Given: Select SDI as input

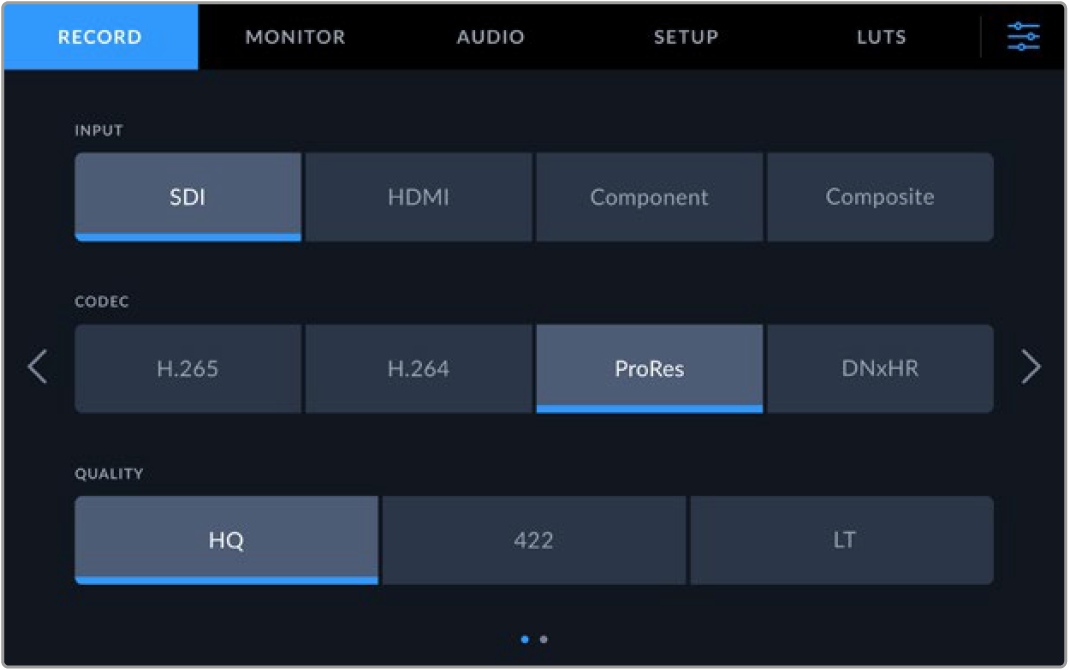Looking at the screenshot, I should pyautogui.click(x=187, y=197).
